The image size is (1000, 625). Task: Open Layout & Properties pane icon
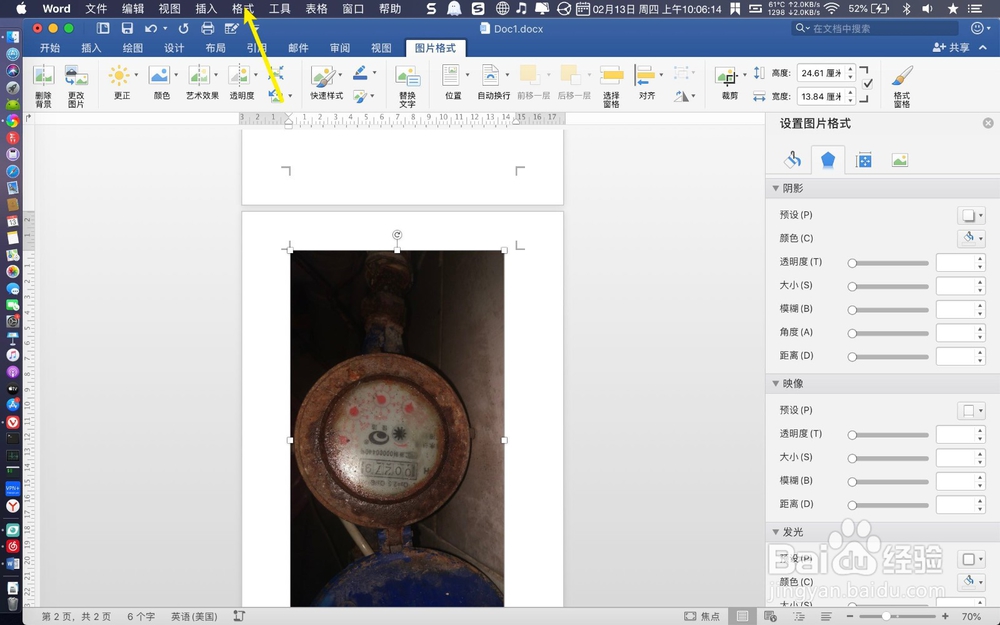[x=864, y=160]
